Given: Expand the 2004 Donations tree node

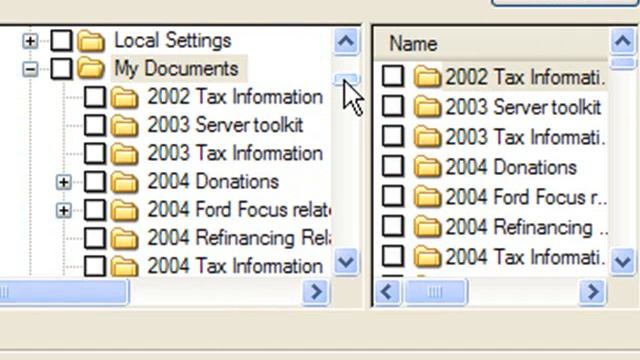Looking at the screenshot, I should point(64,182).
